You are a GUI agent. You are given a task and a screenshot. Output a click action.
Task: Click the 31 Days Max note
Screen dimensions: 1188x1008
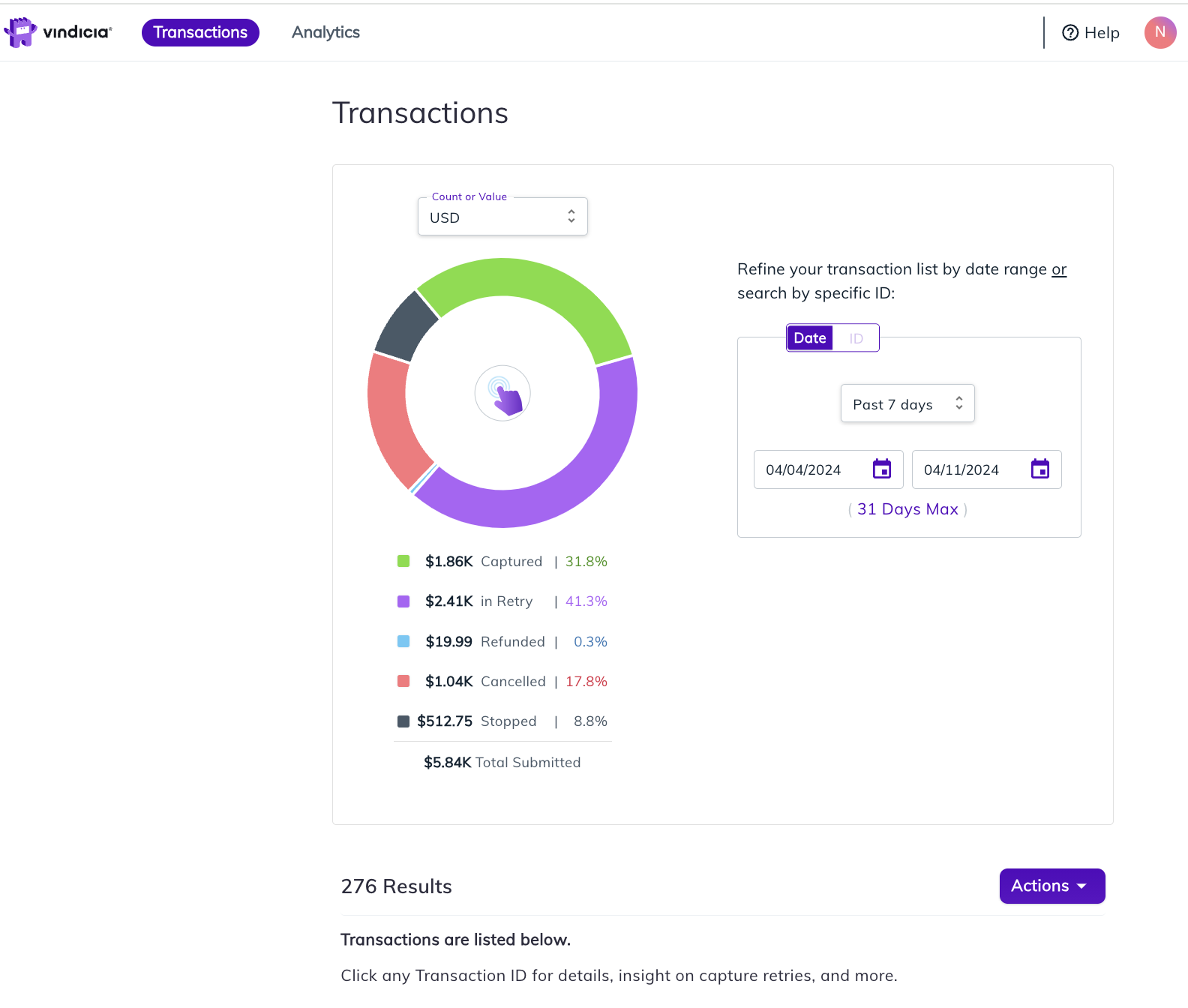coord(907,509)
